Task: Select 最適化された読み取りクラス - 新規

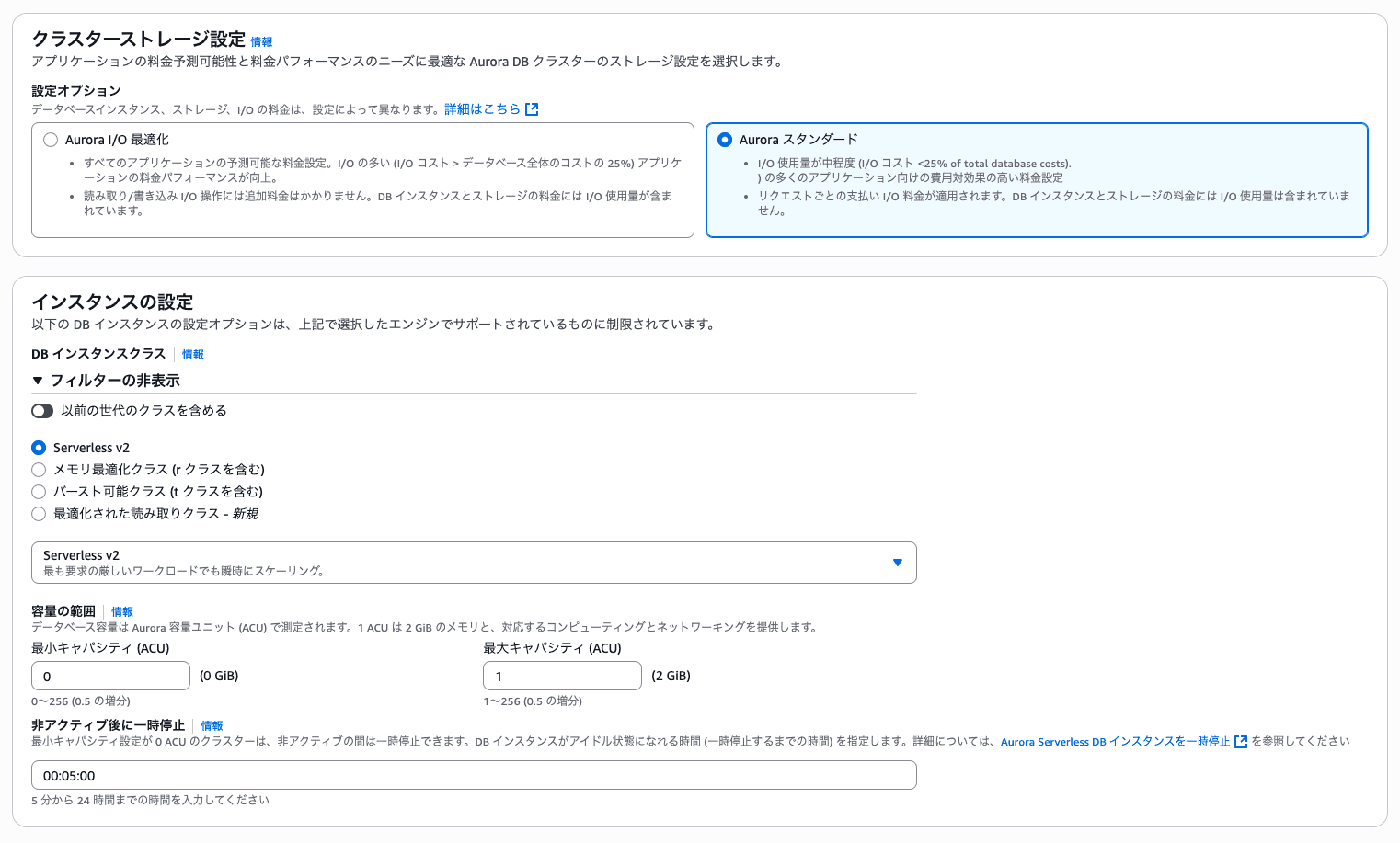Action: point(39,513)
